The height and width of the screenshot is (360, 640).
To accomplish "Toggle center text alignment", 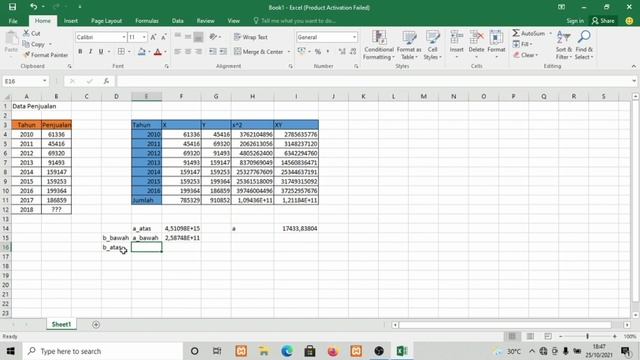I will click(x=188, y=52).
